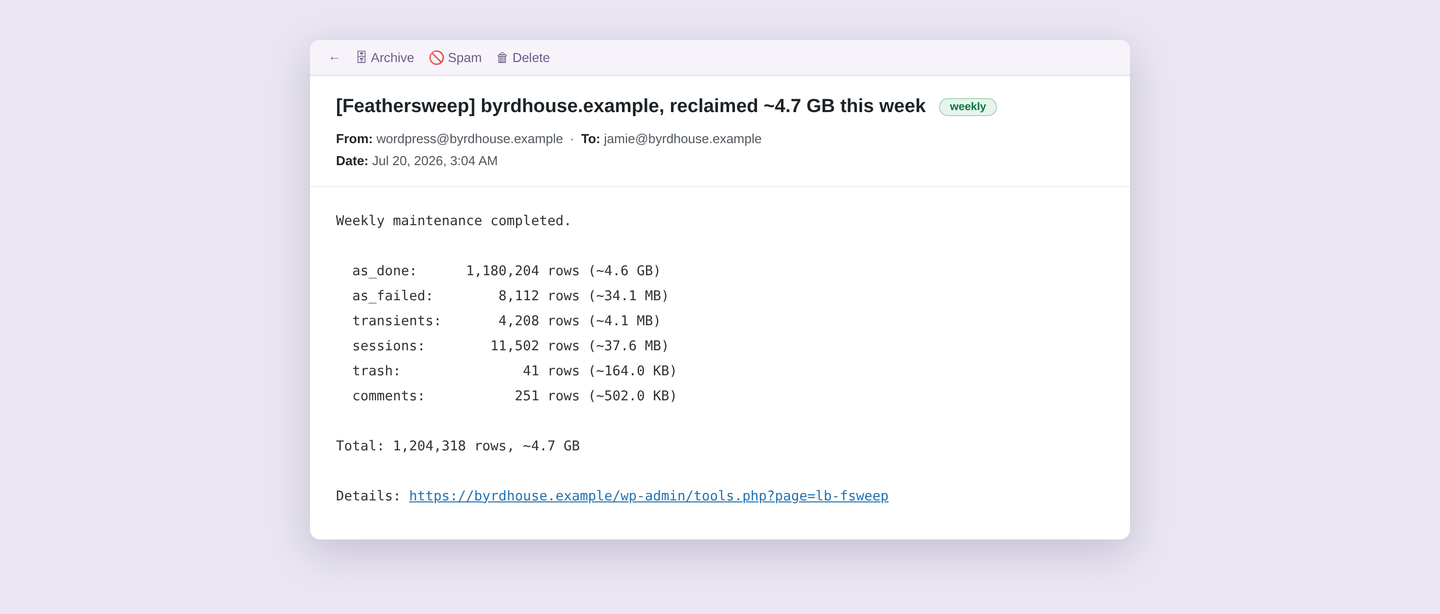The height and width of the screenshot is (614, 1440).
Task: Click recipient jamie@byrdhouse.example
Action: coord(682,139)
